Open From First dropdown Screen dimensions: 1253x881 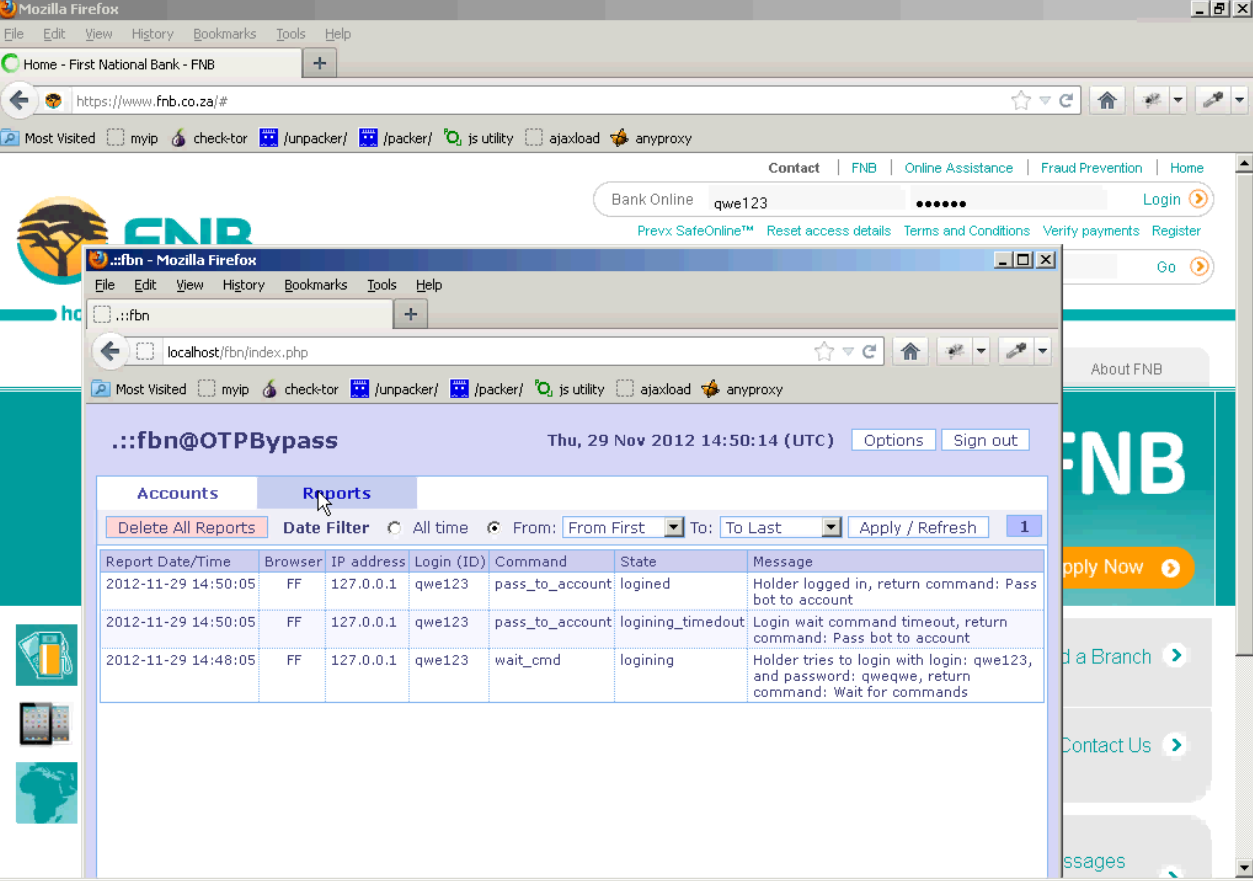pyautogui.click(x=623, y=528)
